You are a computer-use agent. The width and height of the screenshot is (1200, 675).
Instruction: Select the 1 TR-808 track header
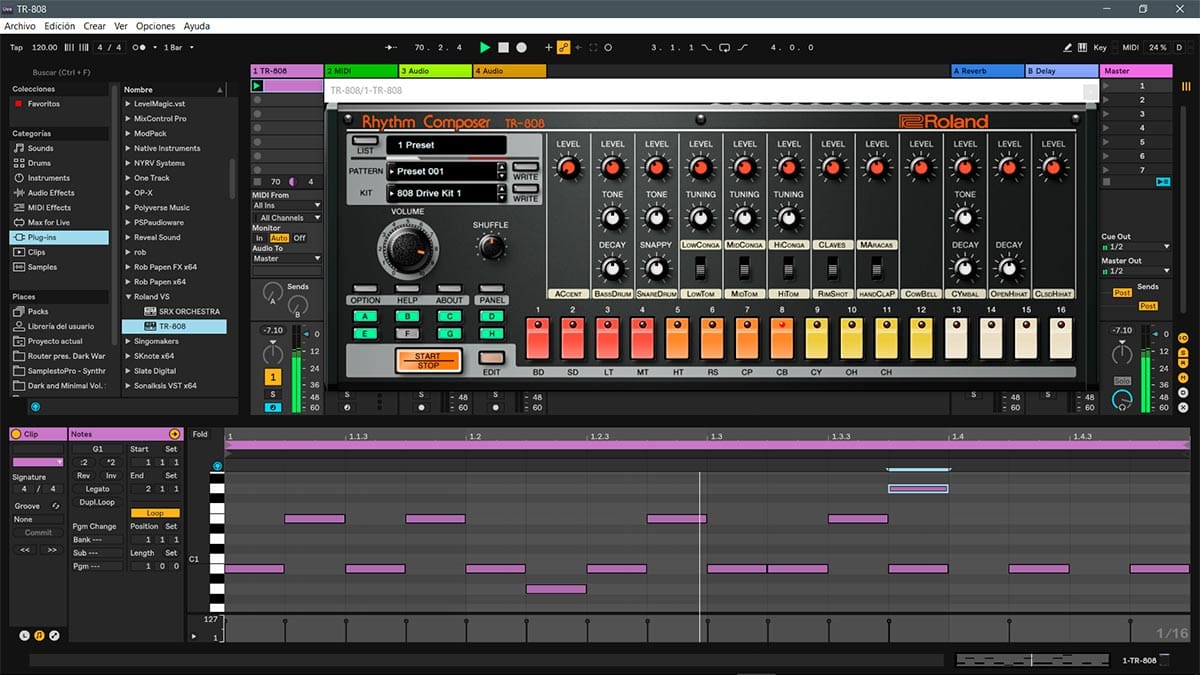pyautogui.click(x=286, y=71)
